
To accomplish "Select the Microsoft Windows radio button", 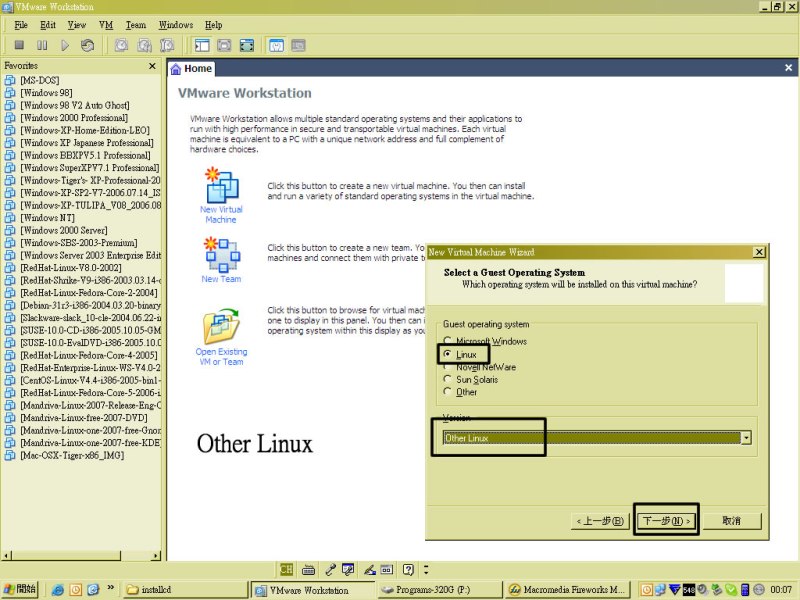I will pos(447,341).
